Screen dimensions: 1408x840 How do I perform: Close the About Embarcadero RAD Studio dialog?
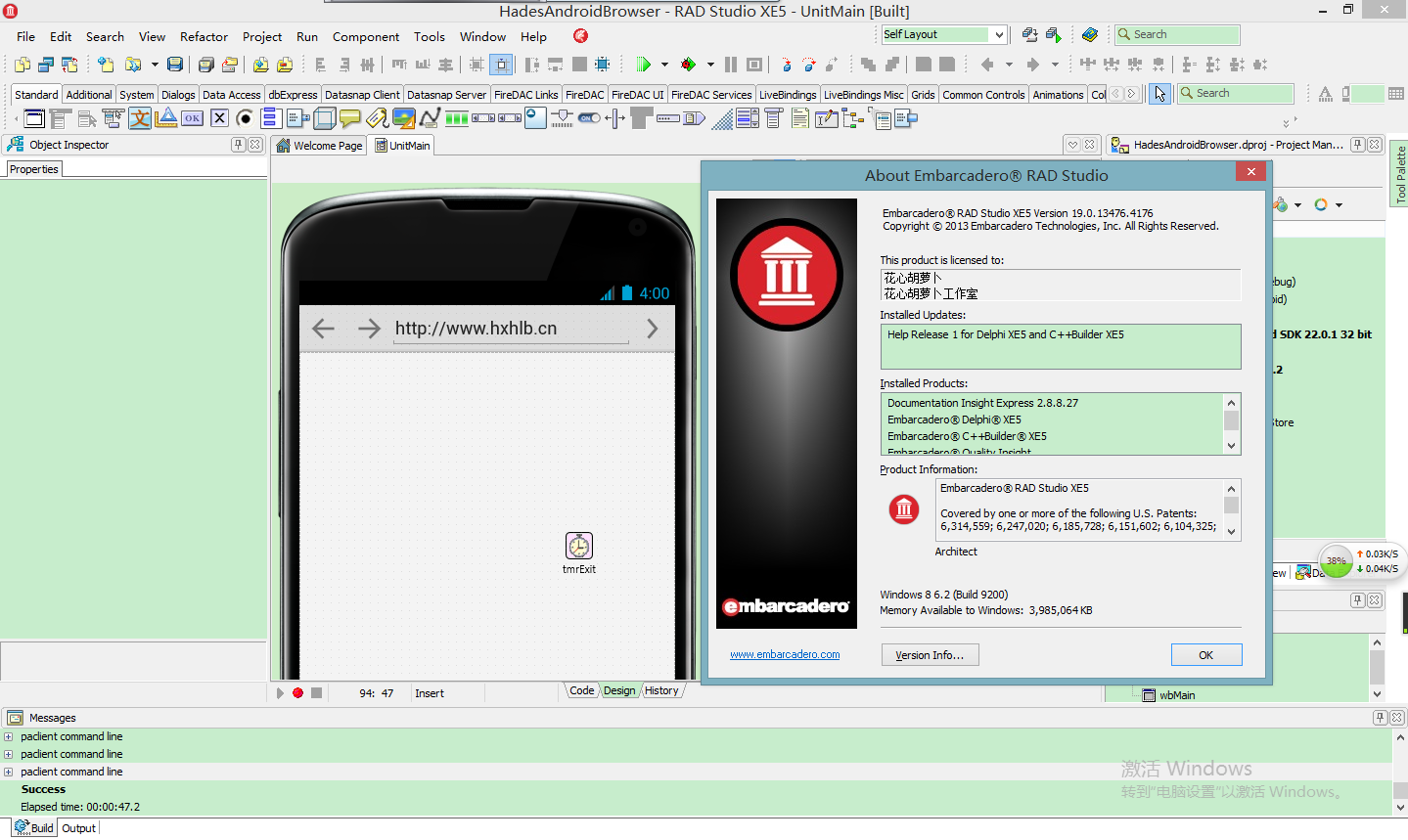pos(1250,172)
